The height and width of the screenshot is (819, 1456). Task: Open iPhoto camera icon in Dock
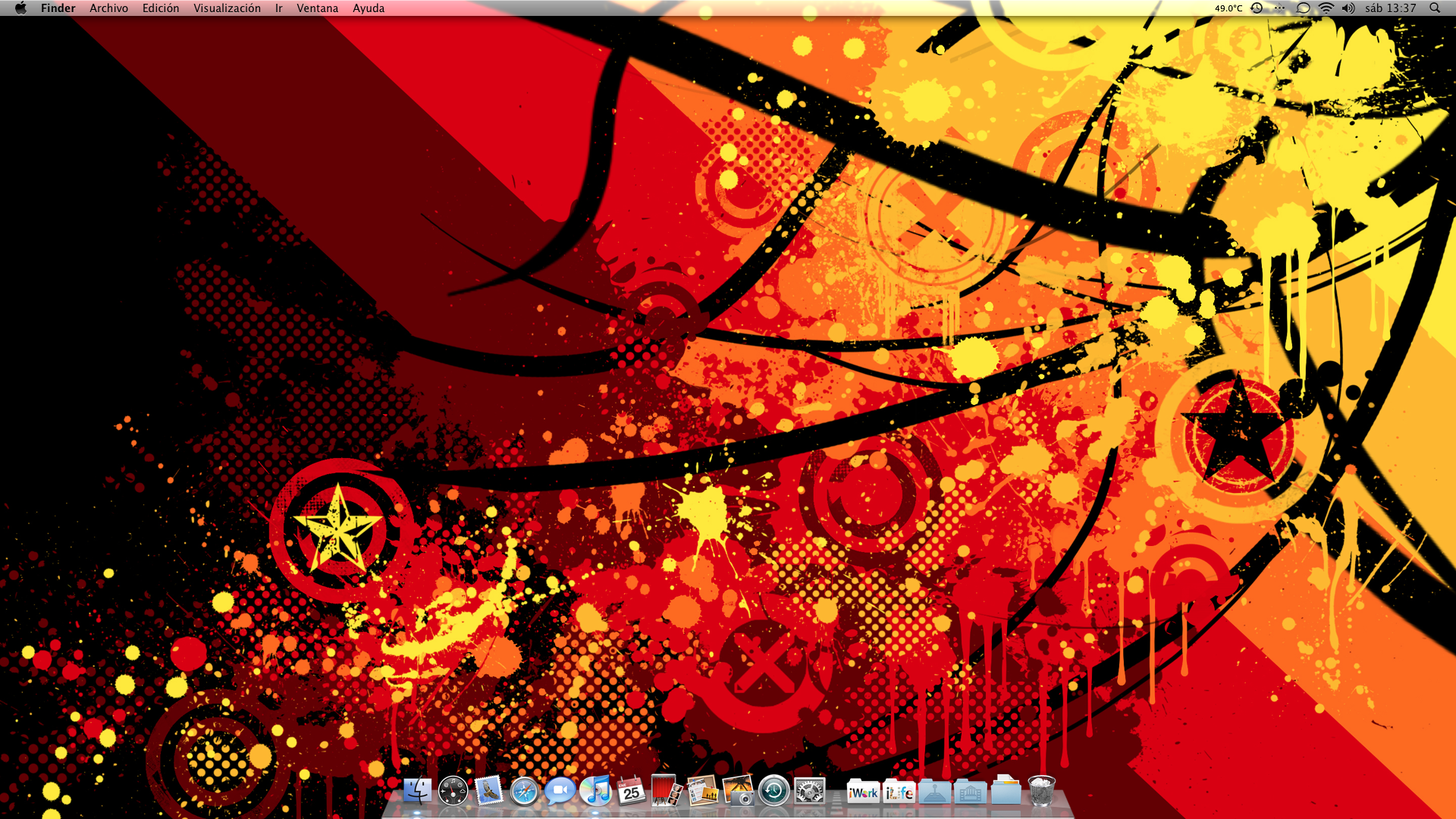[x=738, y=791]
